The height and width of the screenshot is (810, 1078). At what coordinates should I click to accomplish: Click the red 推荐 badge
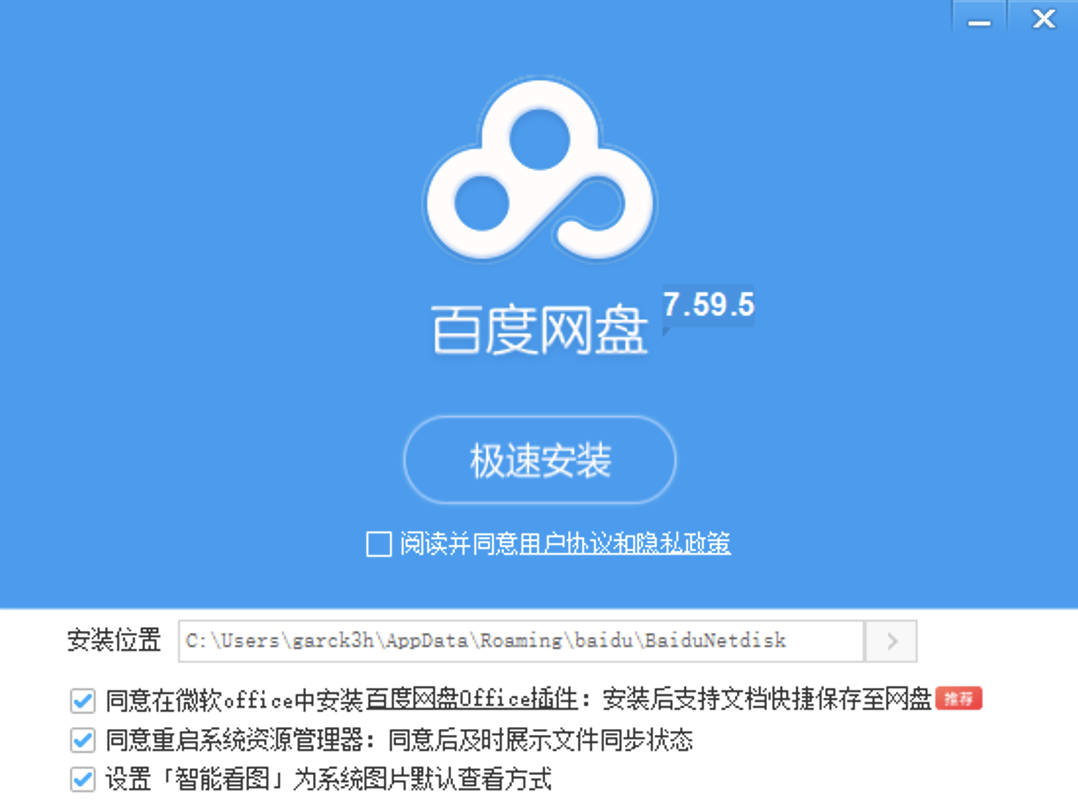[x=958, y=699]
